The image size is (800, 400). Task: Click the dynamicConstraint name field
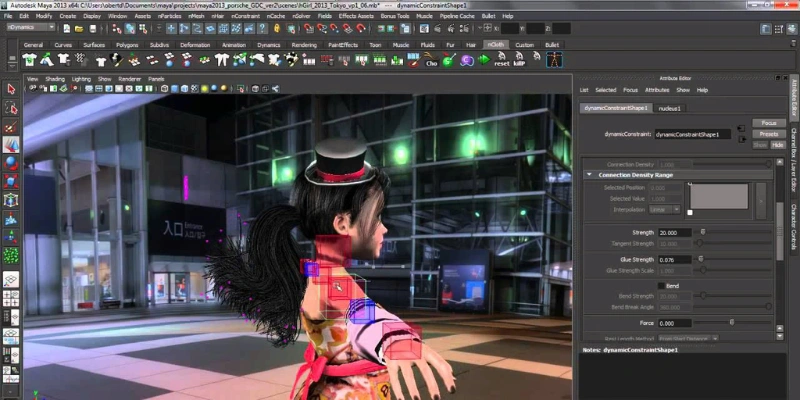[x=693, y=135]
